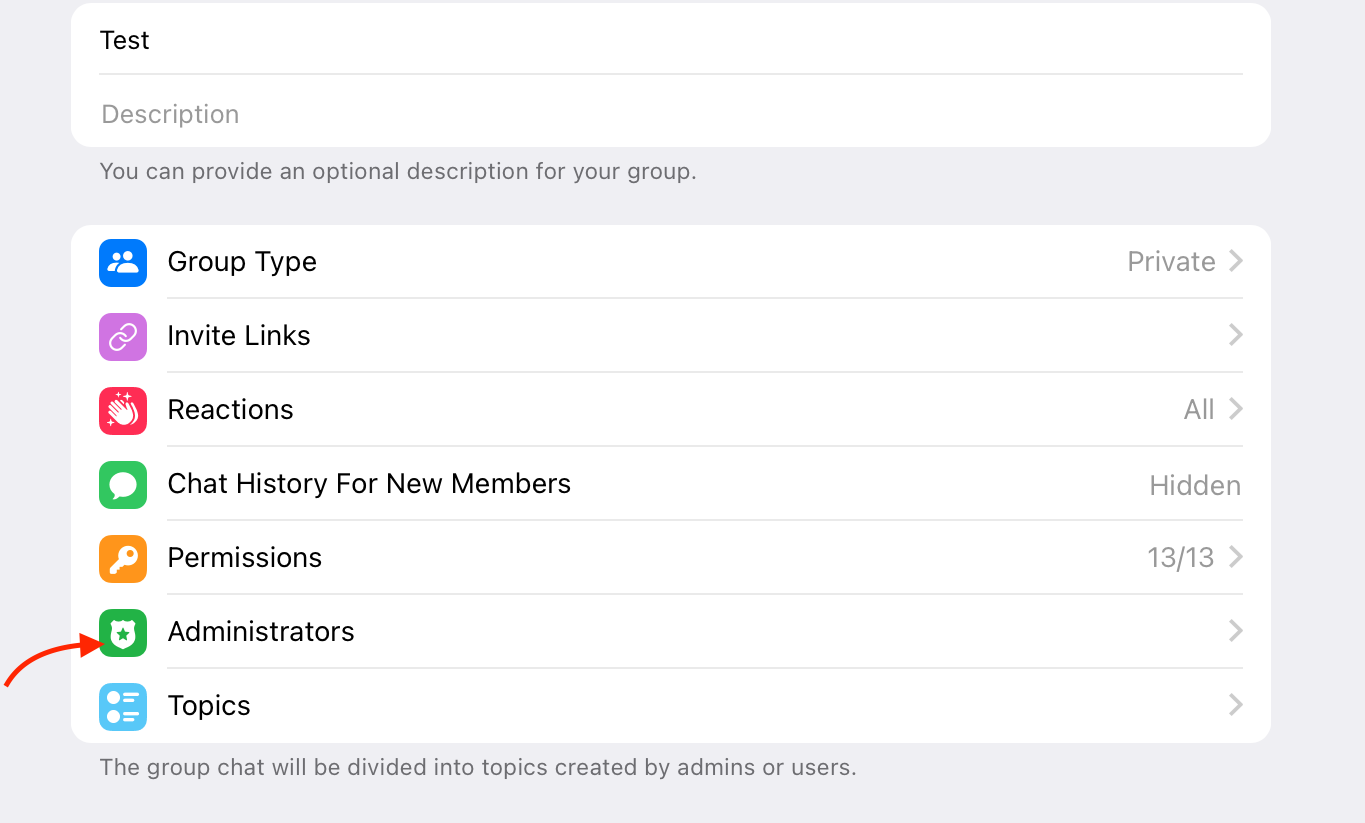Click the purple Invite Links chain icon
Viewport: 1365px width, 823px height.
click(x=123, y=336)
